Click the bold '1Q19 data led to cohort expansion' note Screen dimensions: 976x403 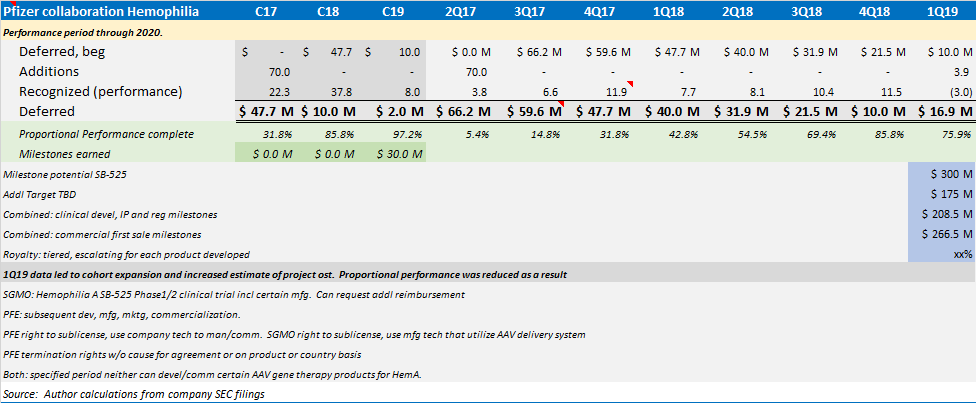(x=284, y=274)
